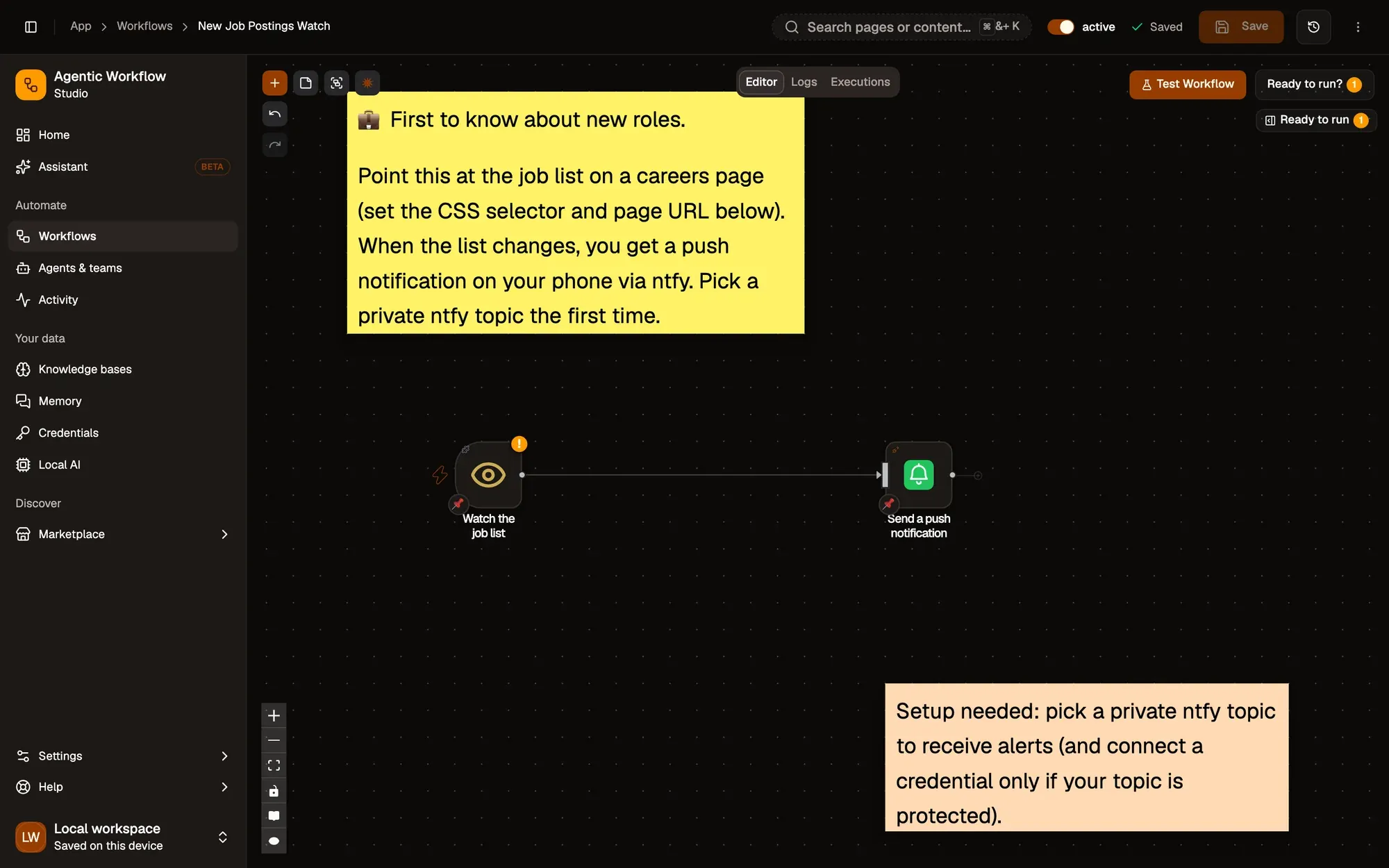
Task: Select the orange setup needed note
Action: click(x=1086, y=758)
